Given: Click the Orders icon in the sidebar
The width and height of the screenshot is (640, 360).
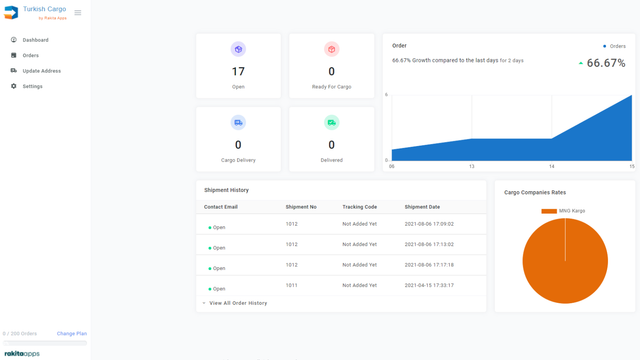Looking at the screenshot, I should (13, 55).
